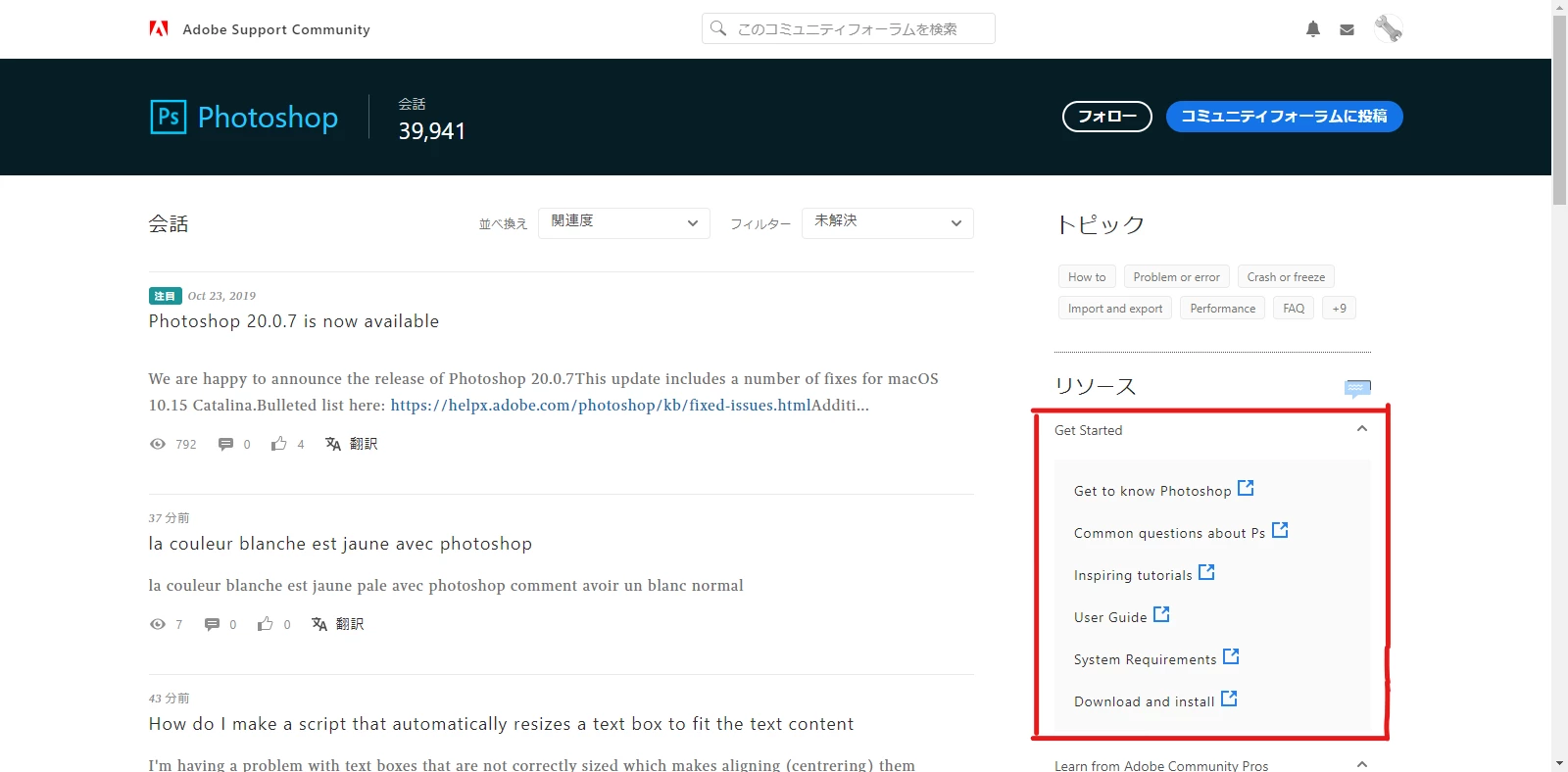Open the messages envelope icon
The width and height of the screenshot is (1568, 772).
[x=1347, y=29]
